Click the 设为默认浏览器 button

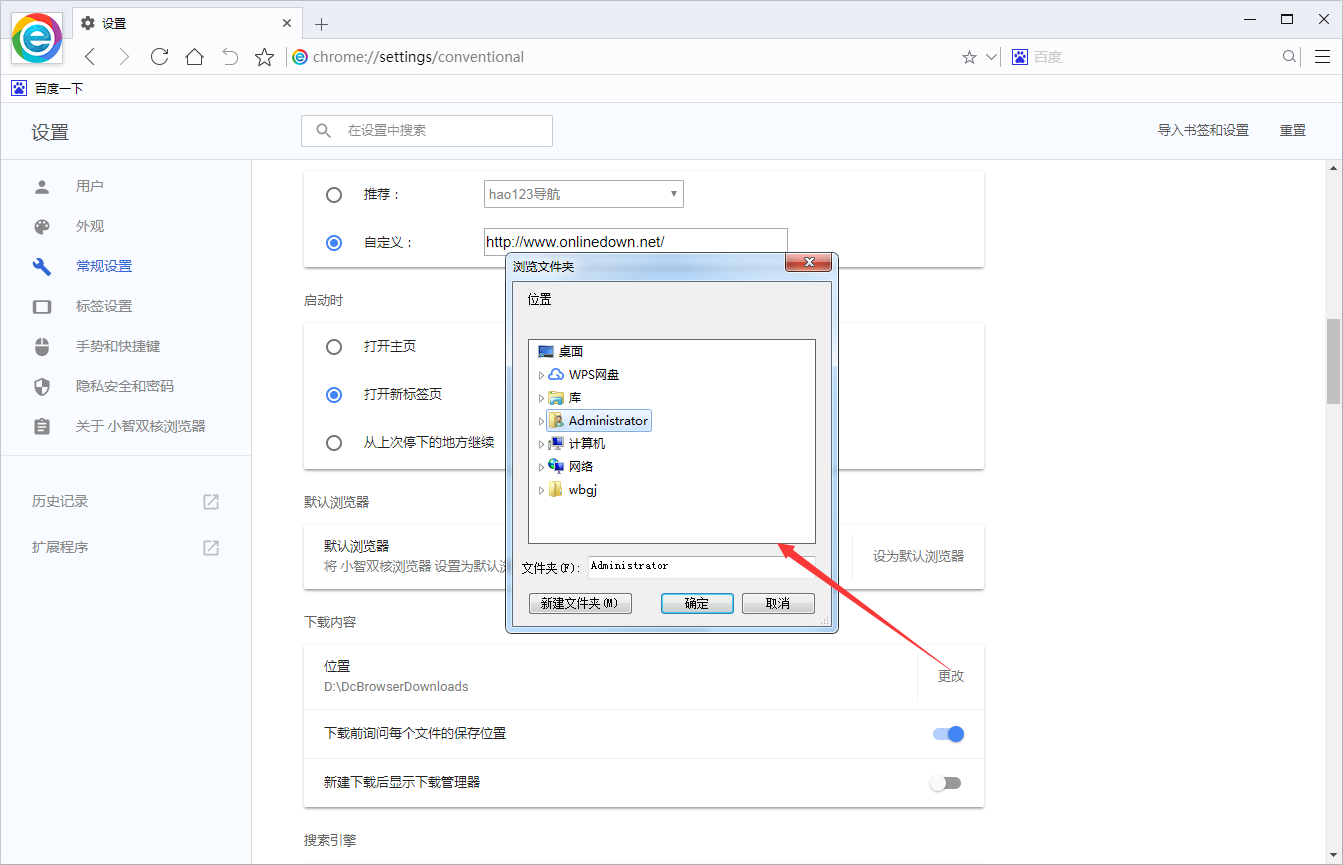click(x=917, y=557)
